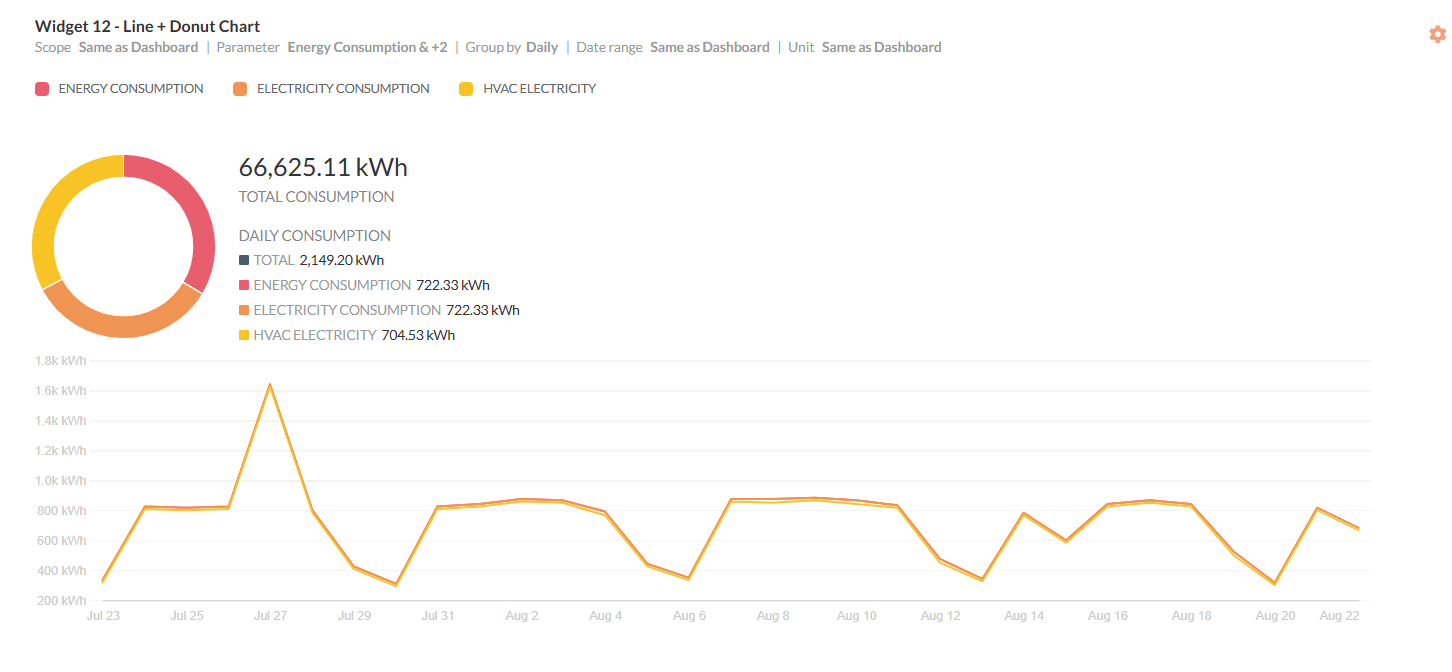This screenshot has height=672, width=1452.
Task: Click the HVAC ELECTRICITY 704.53 kWh row
Action: pos(346,335)
